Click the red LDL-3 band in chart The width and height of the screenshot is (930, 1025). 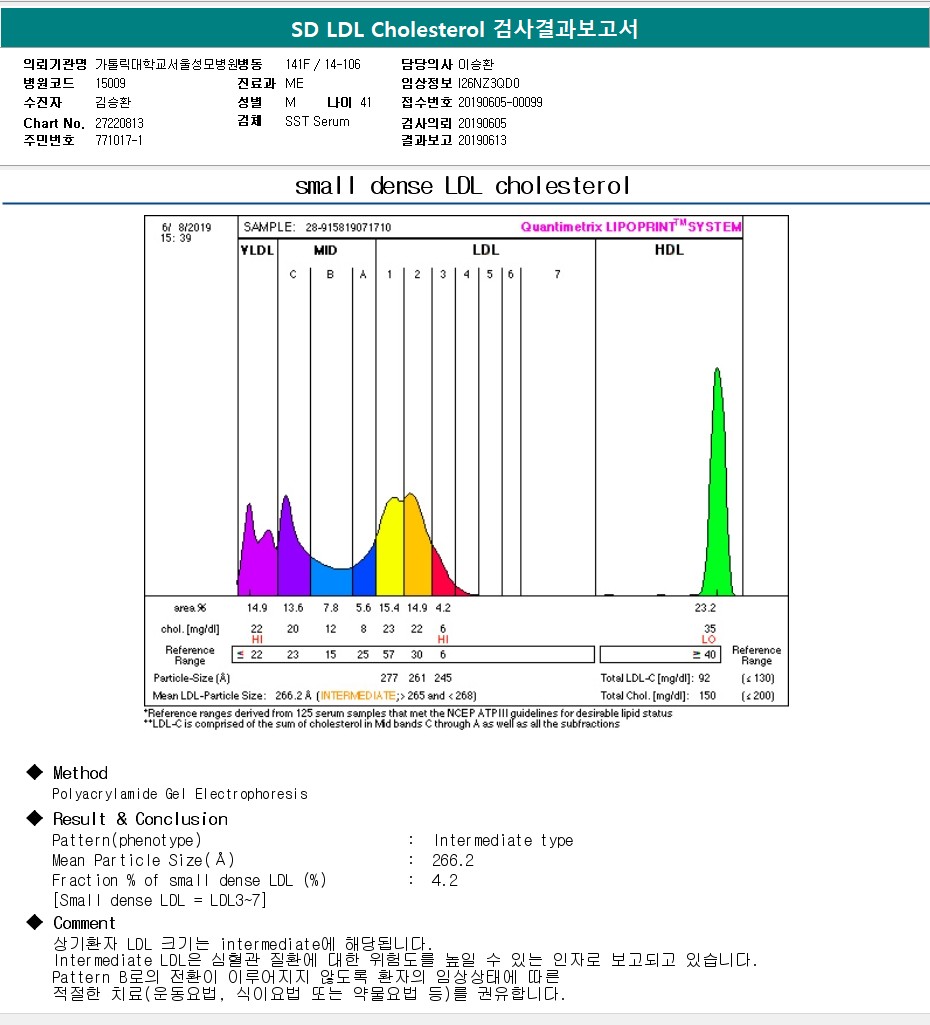tap(442, 575)
